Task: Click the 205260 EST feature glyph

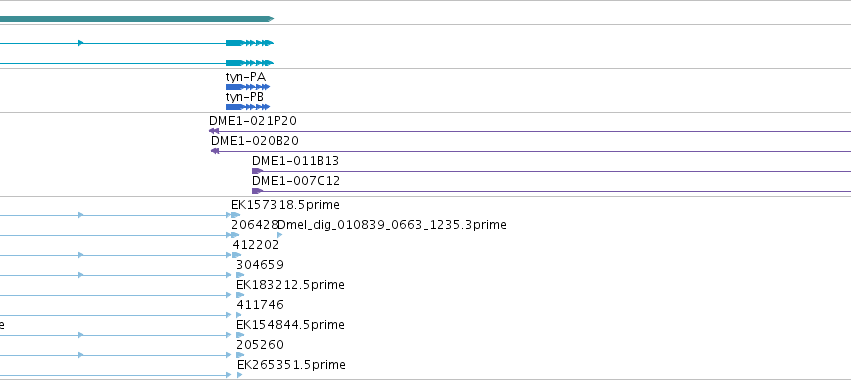Action: (x=240, y=355)
